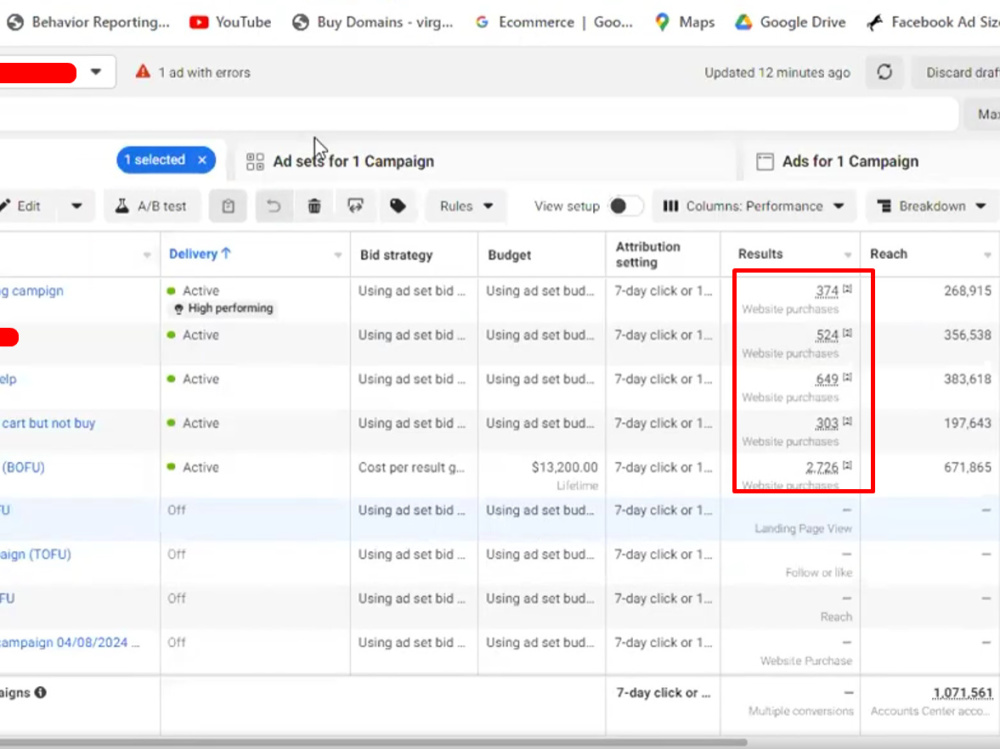Click the 374 results attribution icon

[x=847, y=289]
